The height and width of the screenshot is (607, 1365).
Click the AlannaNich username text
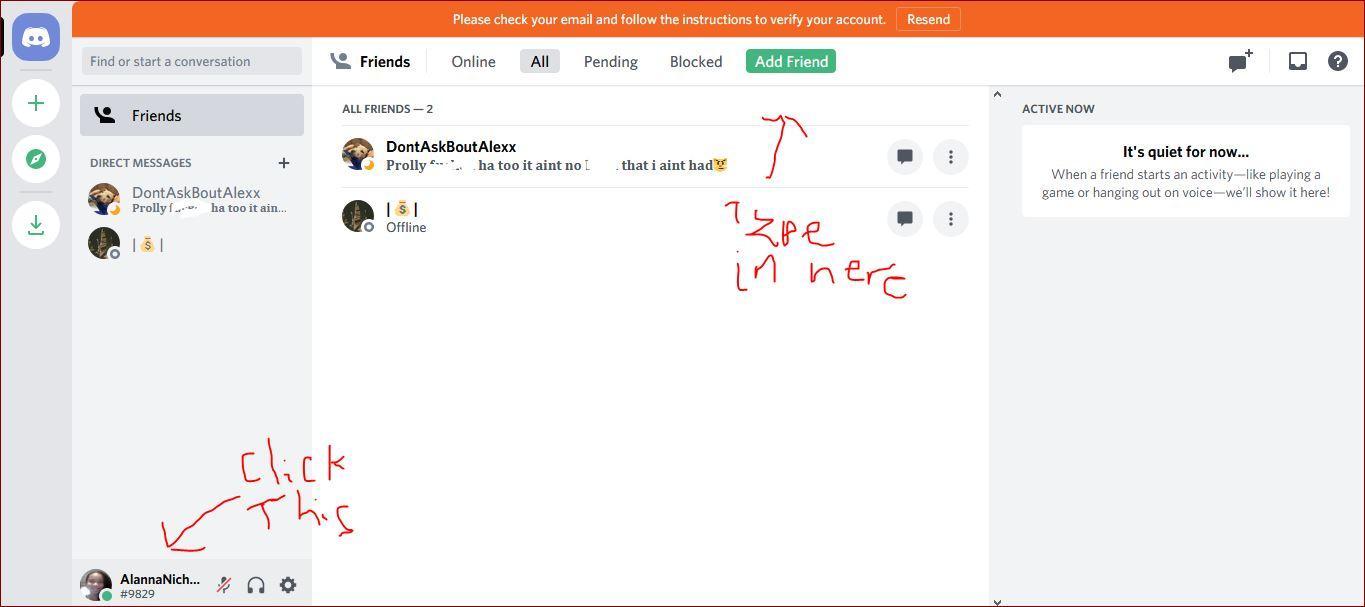(x=160, y=579)
